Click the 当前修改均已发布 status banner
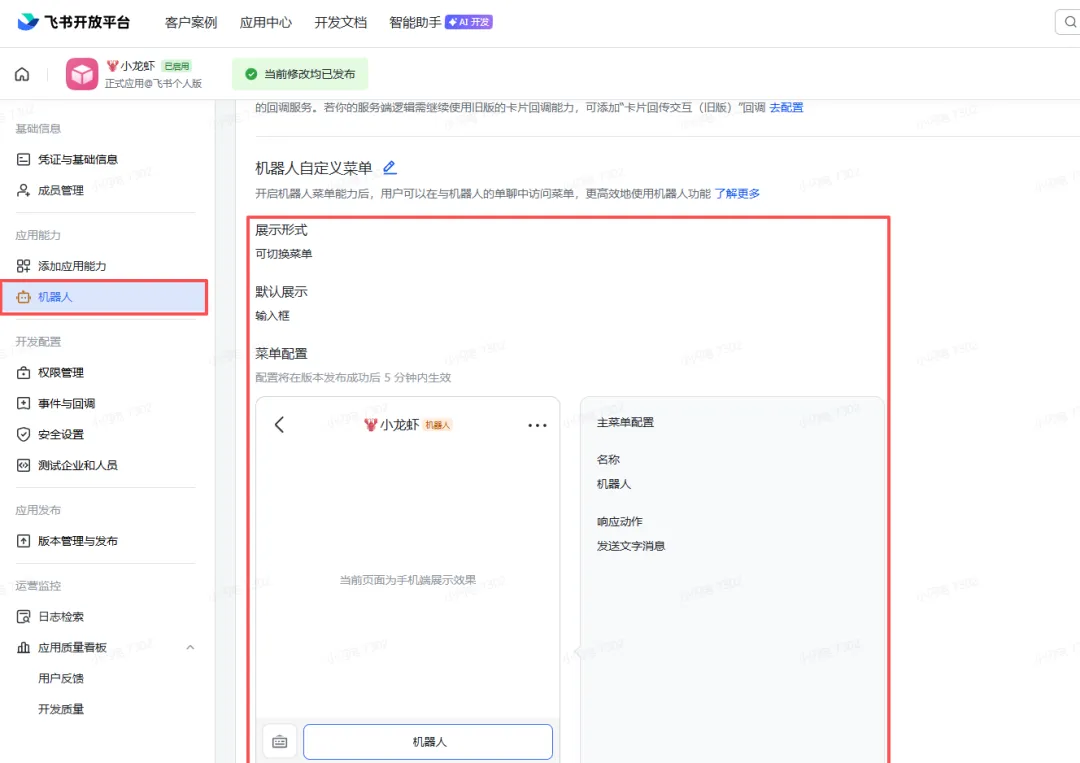The image size is (1080, 763). coord(300,74)
